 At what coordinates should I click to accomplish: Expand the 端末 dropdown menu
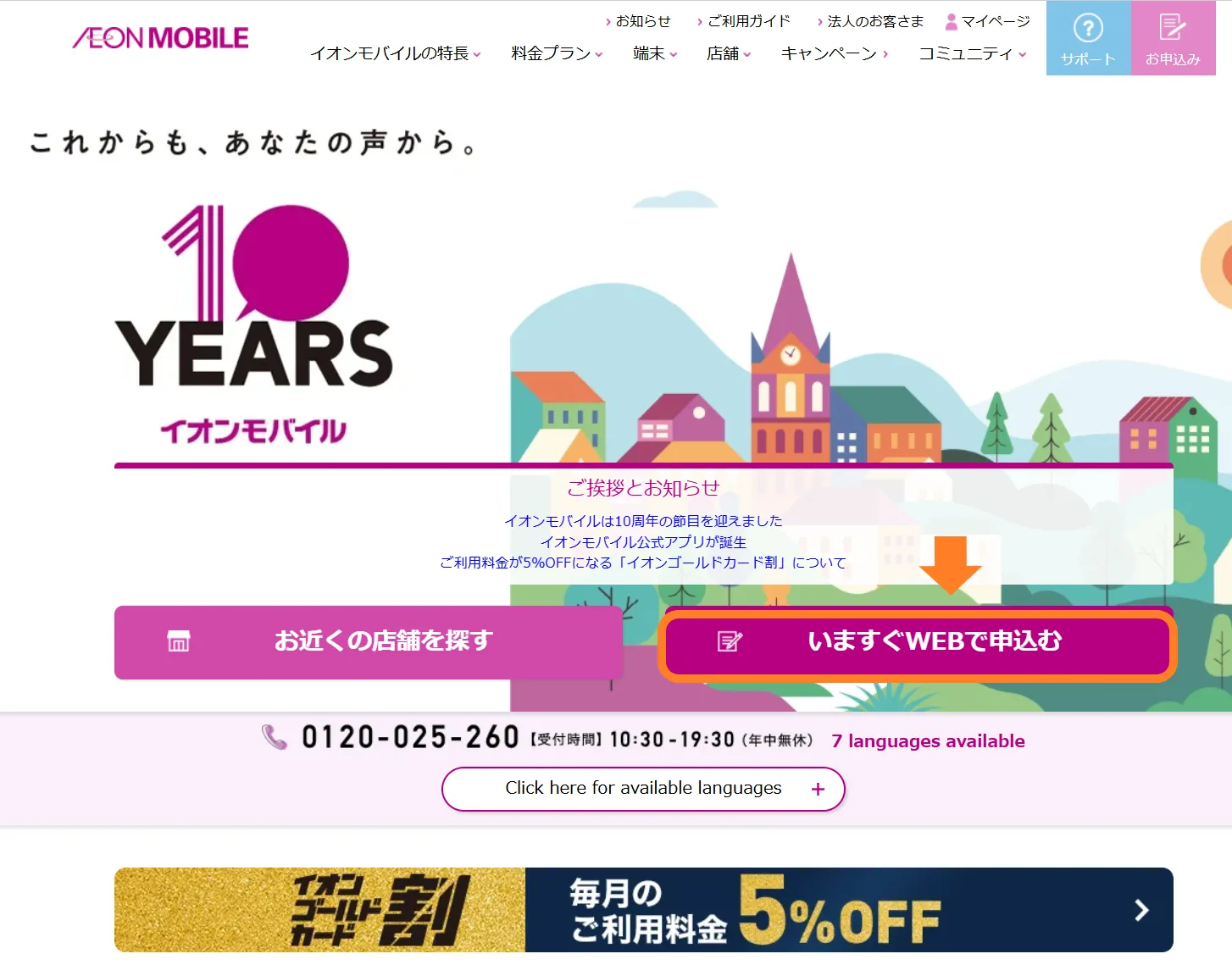click(x=655, y=53)
